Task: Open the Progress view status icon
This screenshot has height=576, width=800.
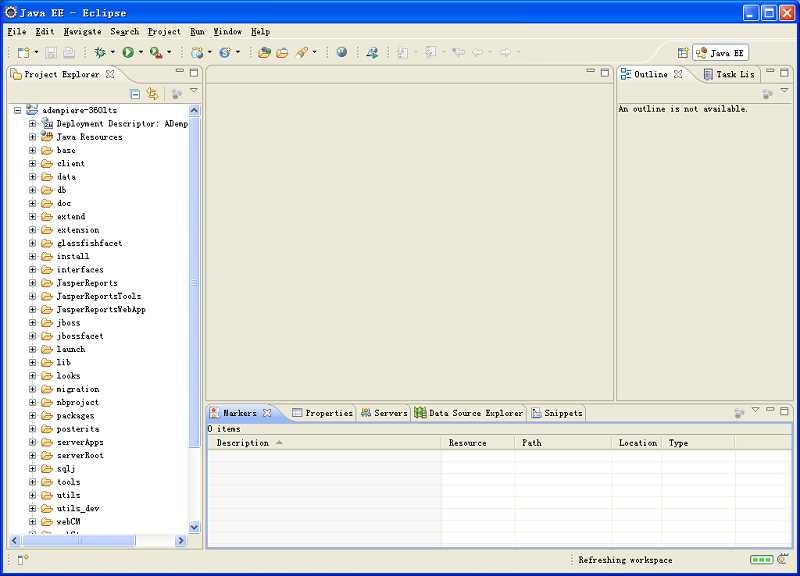Action: (783, 560)
